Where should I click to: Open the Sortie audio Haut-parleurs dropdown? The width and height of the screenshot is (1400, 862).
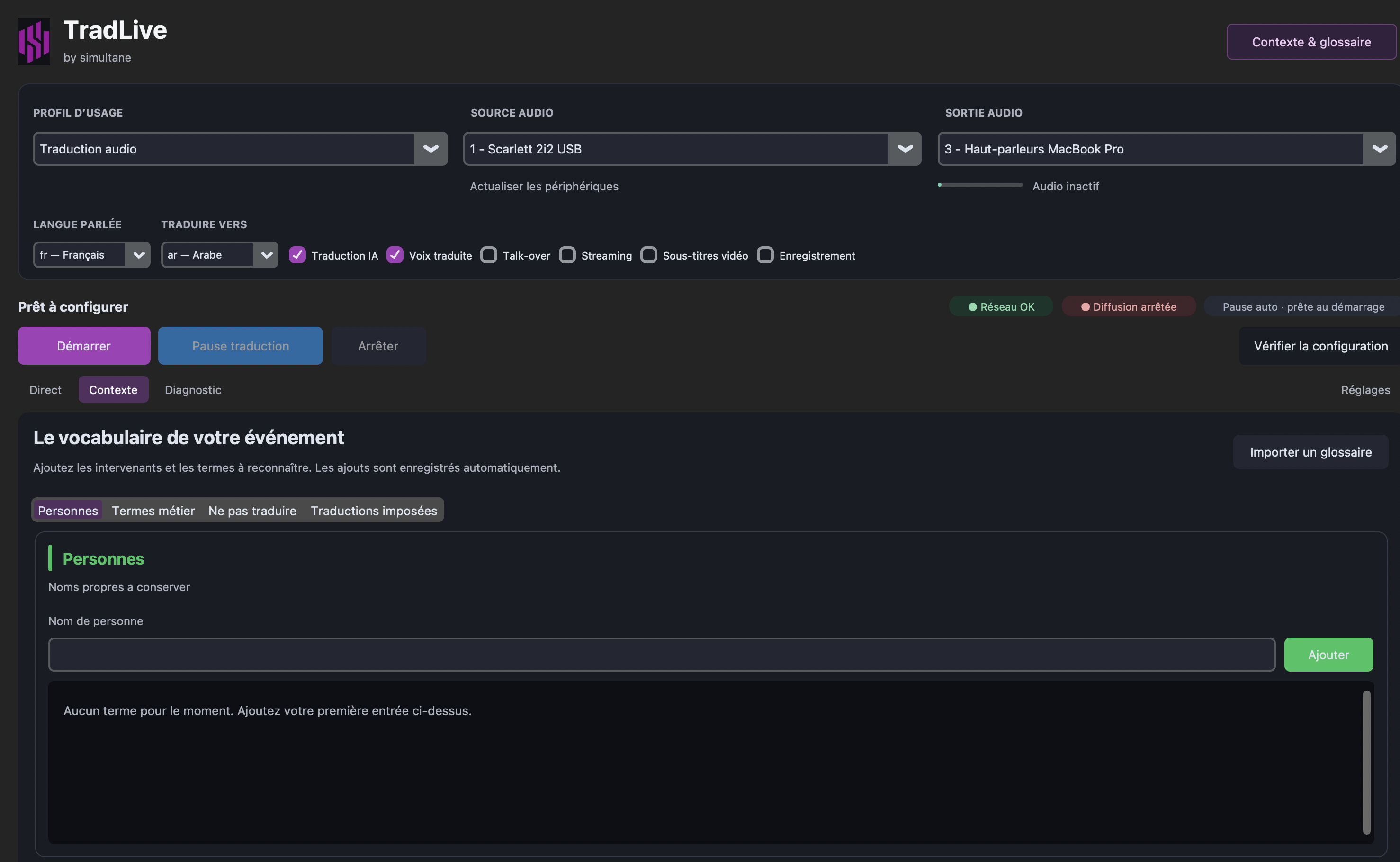click(x=1167, y=149)
